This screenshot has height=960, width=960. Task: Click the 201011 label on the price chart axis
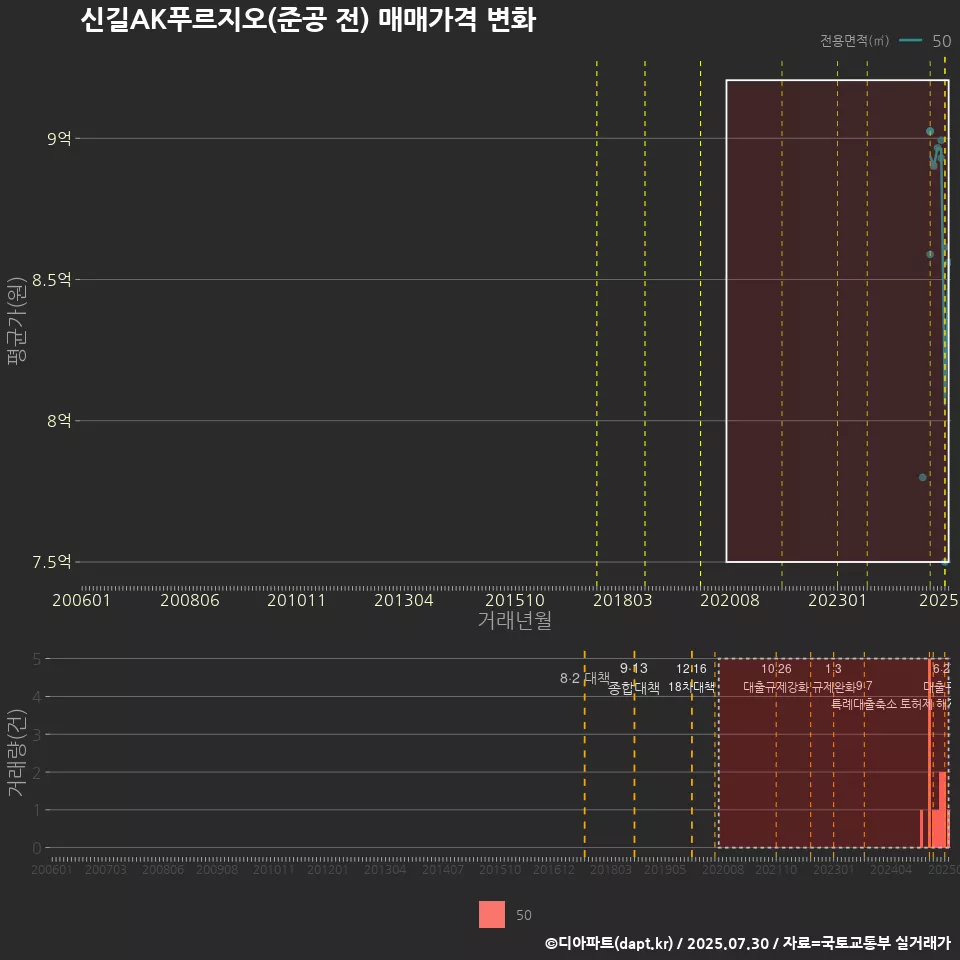pos(296,600)
